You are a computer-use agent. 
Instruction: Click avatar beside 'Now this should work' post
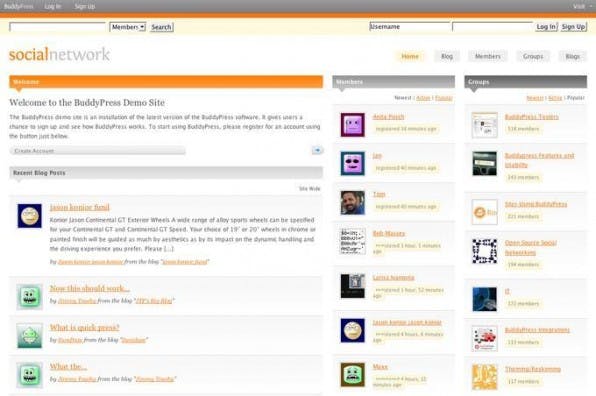pos(30,296)
